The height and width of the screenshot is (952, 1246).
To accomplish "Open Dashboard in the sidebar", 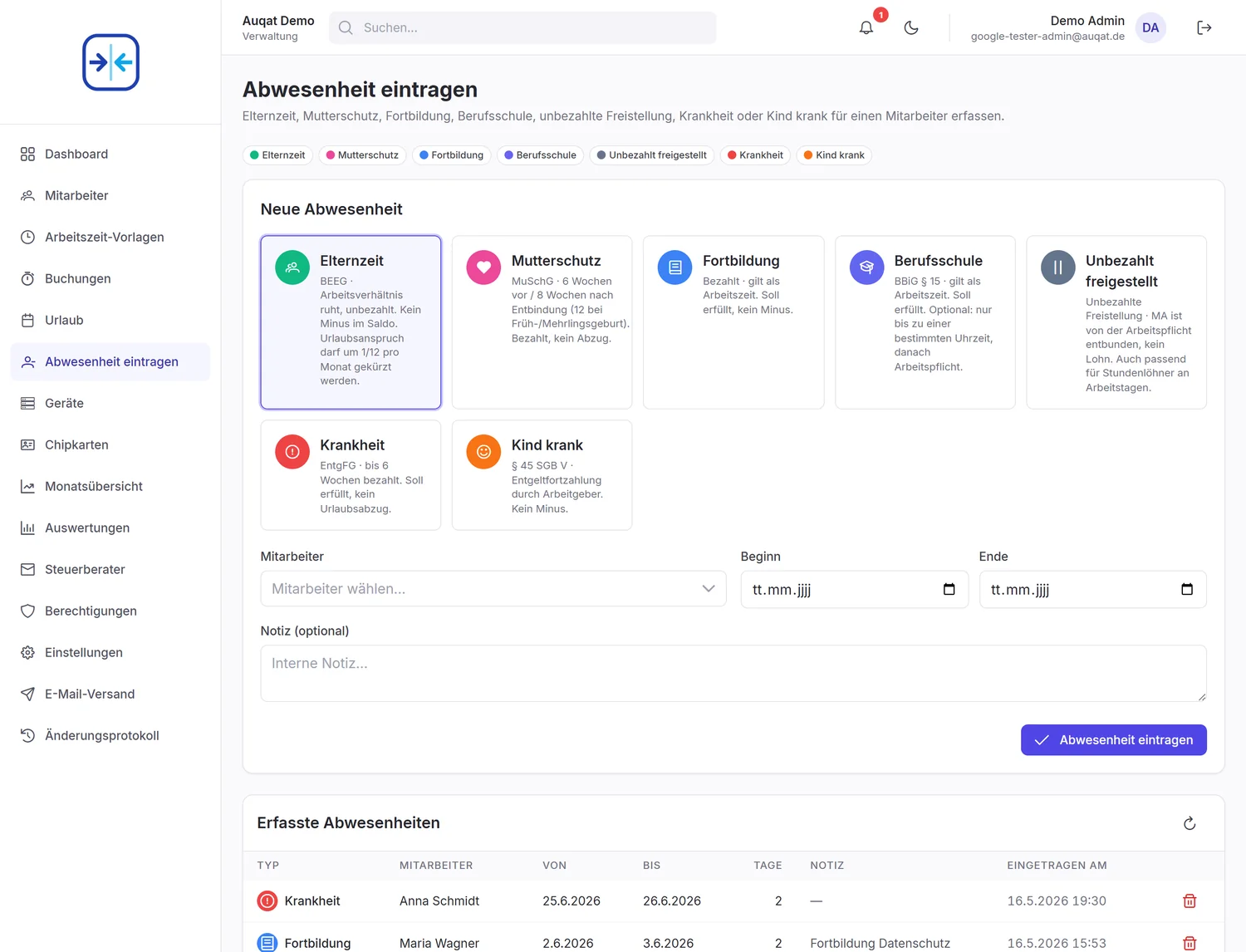I will pos(110,154).
